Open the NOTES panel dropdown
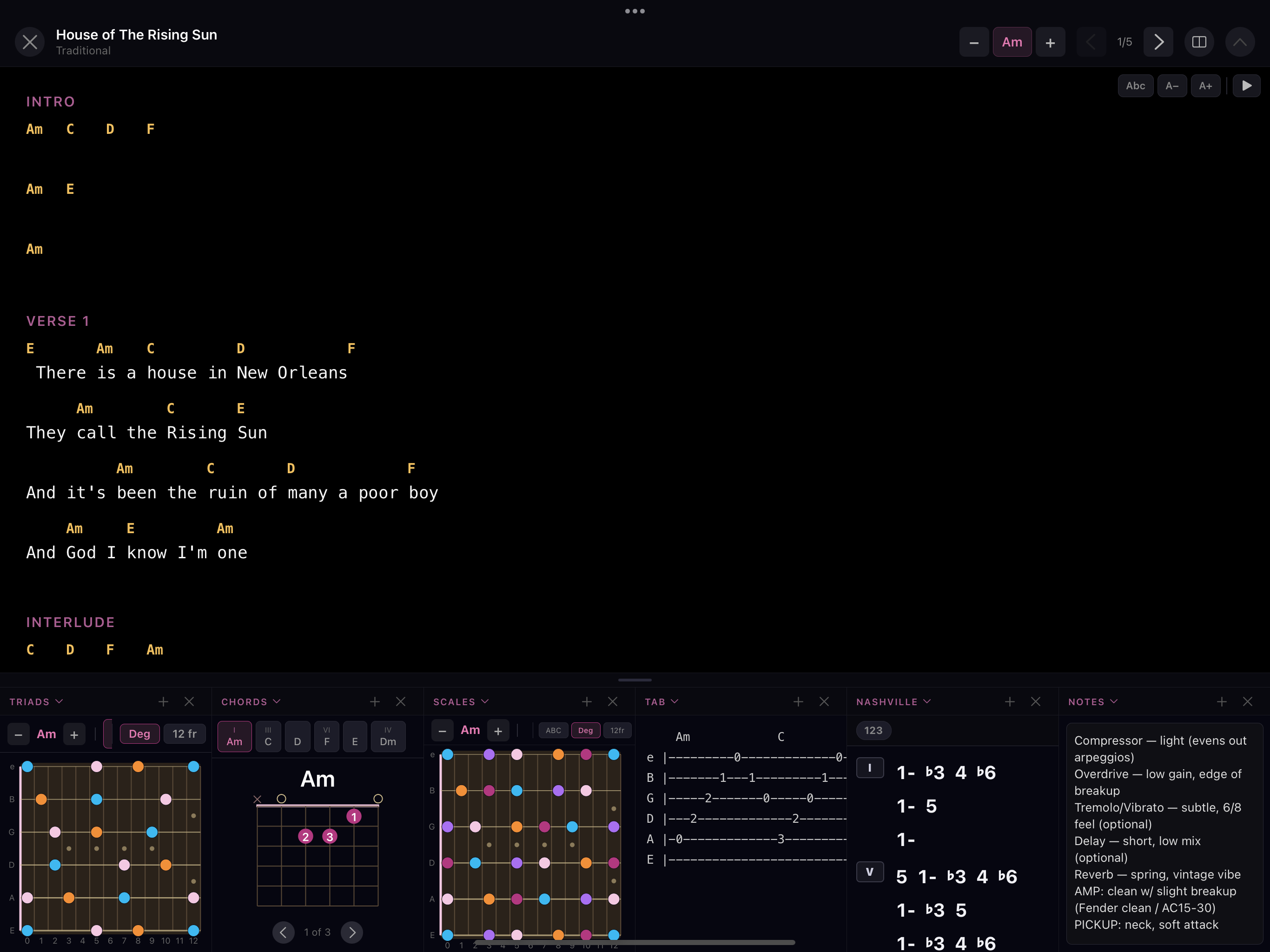The height and width of the screenshot is (952, 1270). coord(1092,701)
